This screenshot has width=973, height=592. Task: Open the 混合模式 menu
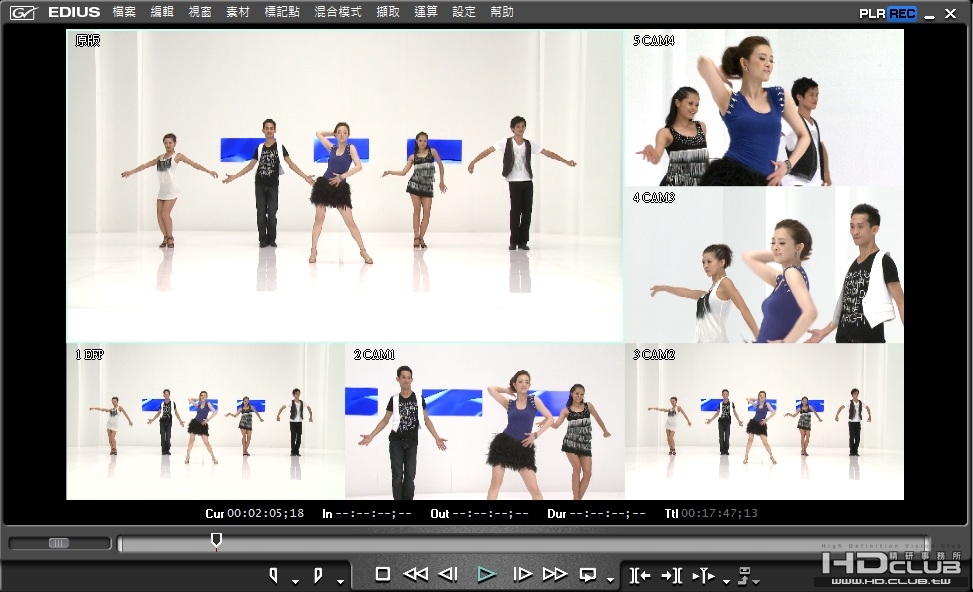click(x=338, y=12)
